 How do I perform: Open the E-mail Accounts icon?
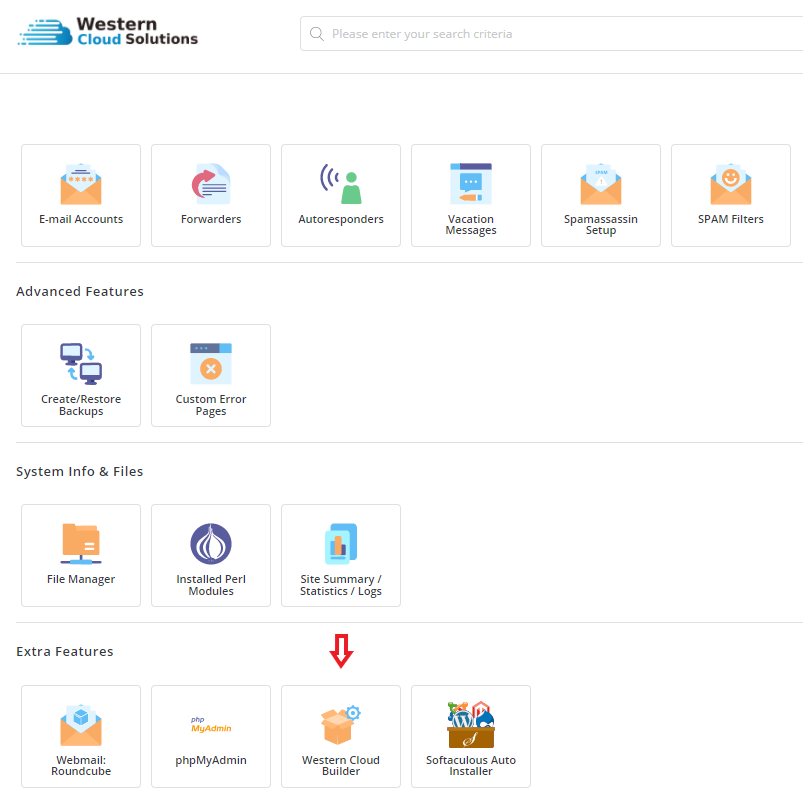(81, 185)
